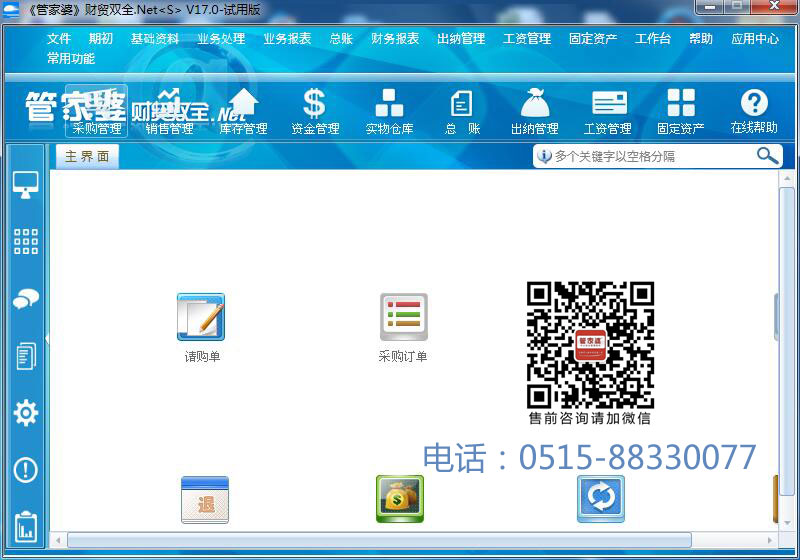This screenshot has width=800, height=560.
Task: Click the green money bag icon
Action: 399,499
